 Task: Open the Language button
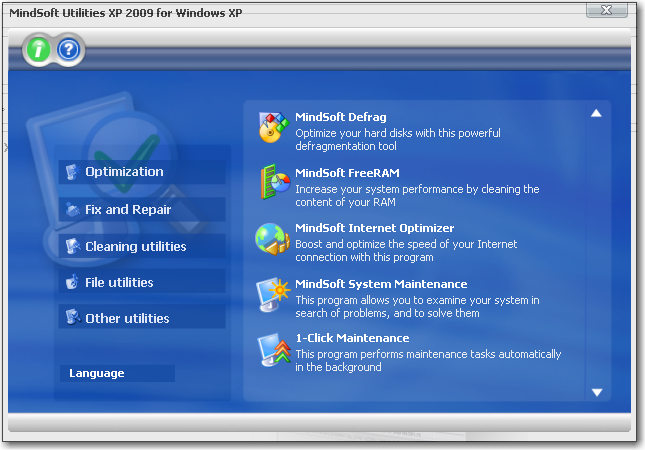tap(117, 373)
